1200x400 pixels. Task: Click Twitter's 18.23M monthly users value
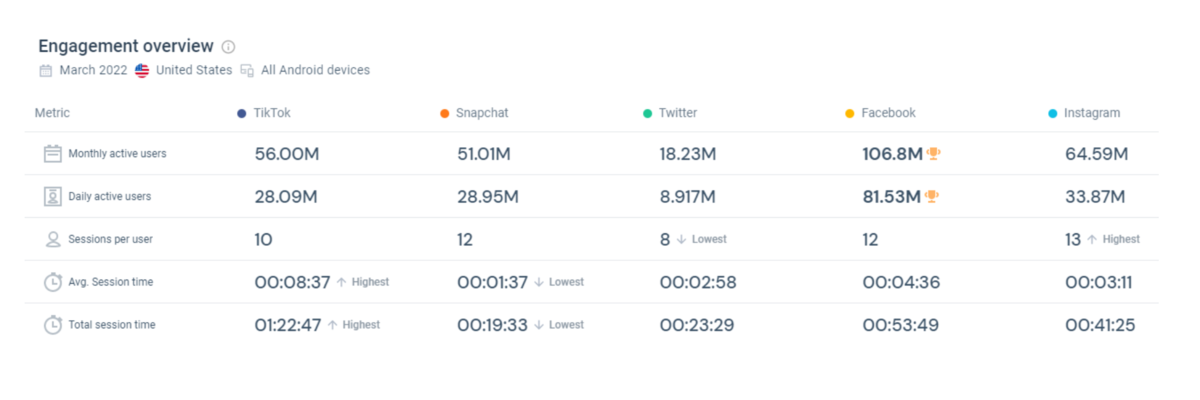coord(688,154)
